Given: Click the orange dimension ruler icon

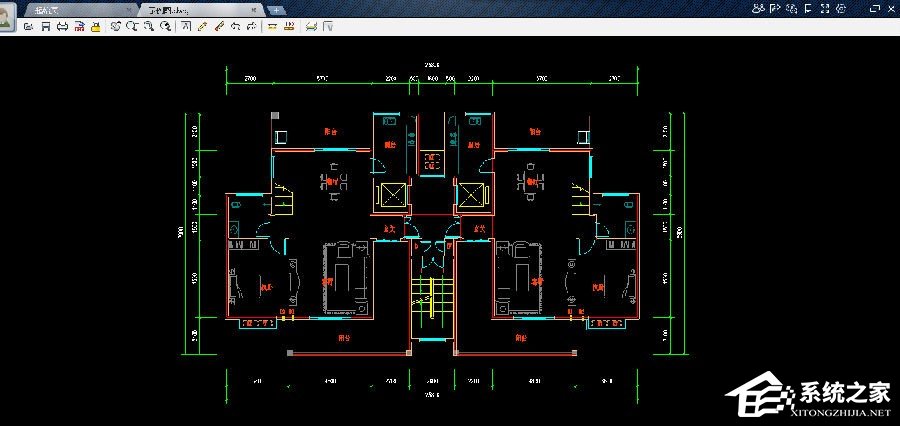Looking at the screenshot, I should [289, 26].
